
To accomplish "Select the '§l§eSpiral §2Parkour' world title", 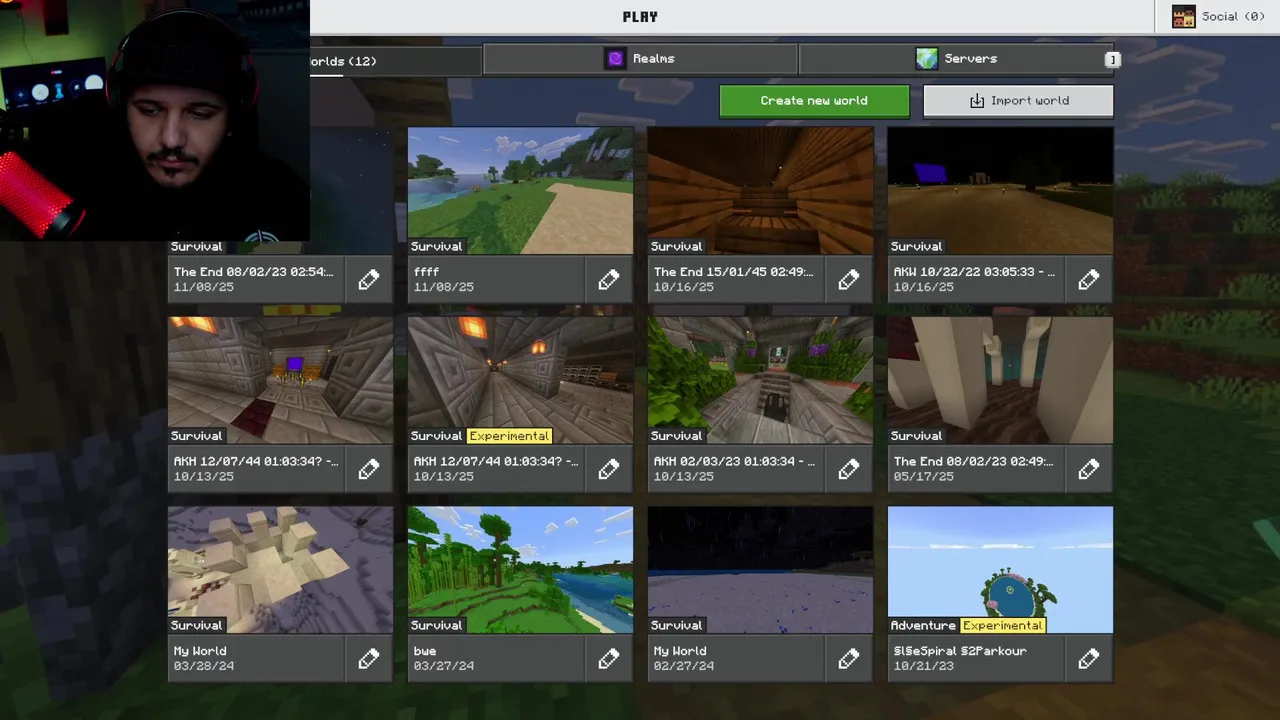I will coord(960,651).
